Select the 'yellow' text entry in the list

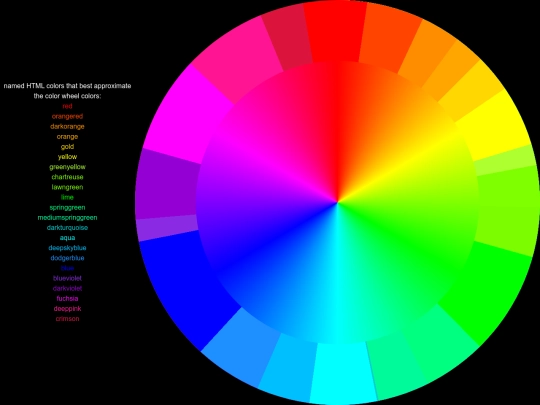click(x=68, y=157)
